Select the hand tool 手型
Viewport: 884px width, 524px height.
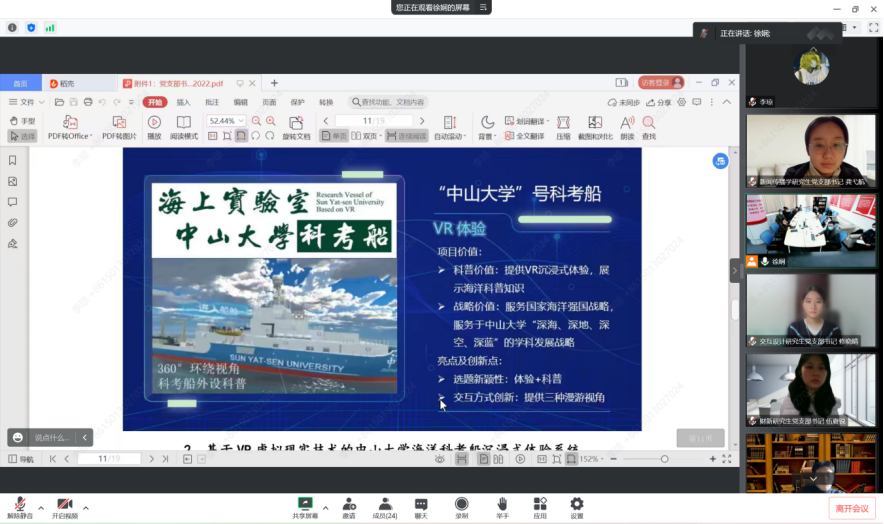tap(23, 121)
